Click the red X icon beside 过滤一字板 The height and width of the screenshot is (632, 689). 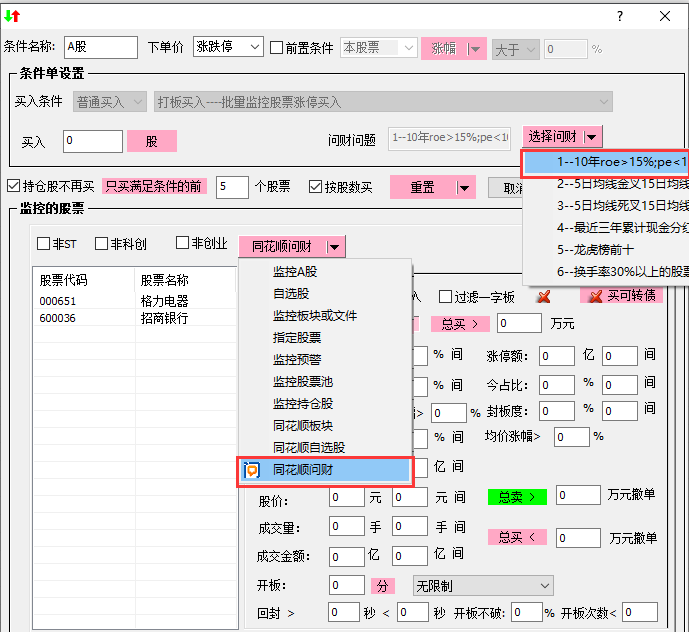pos(544,297)
